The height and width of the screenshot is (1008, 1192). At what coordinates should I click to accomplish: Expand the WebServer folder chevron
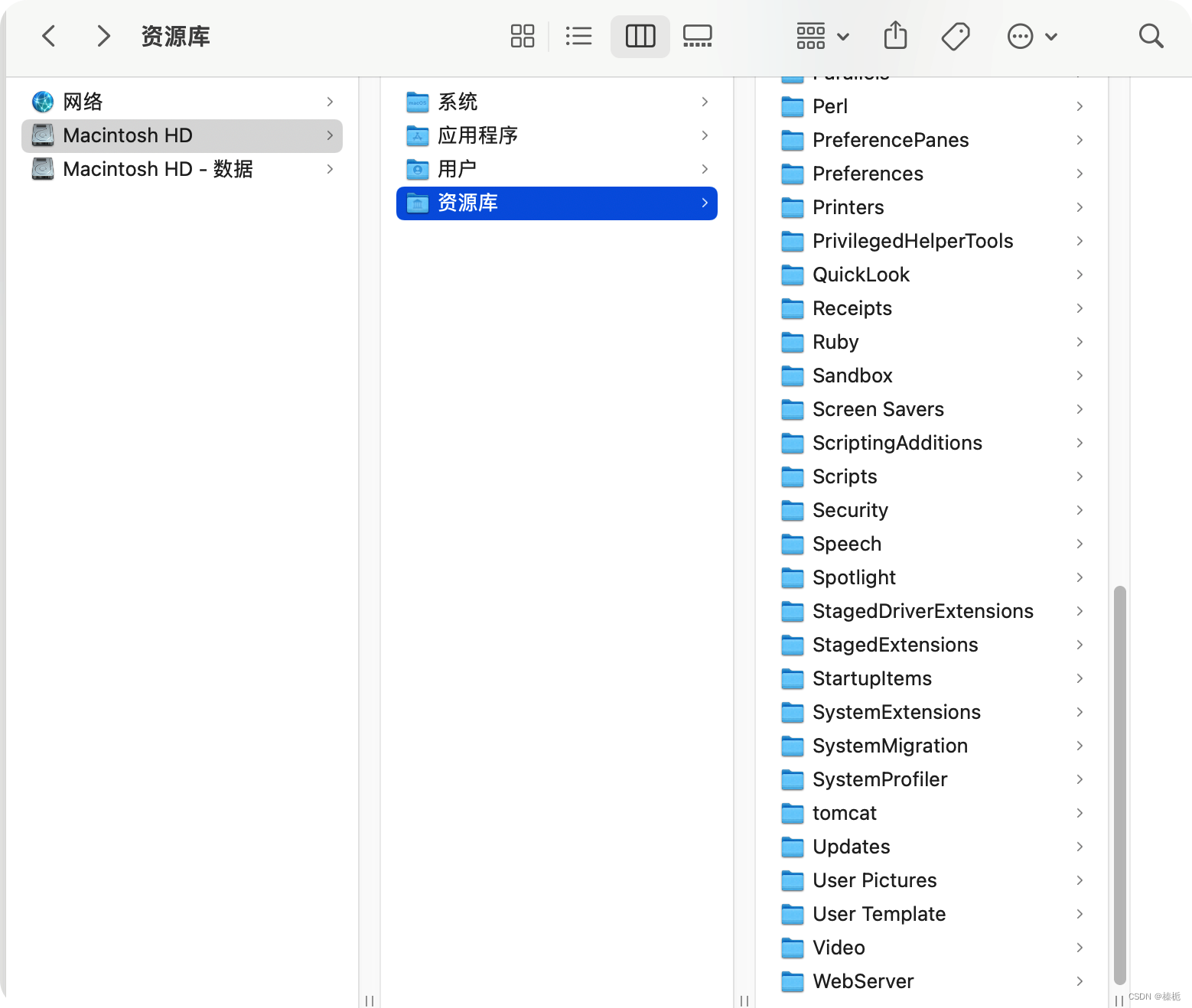pos(1080,981)
